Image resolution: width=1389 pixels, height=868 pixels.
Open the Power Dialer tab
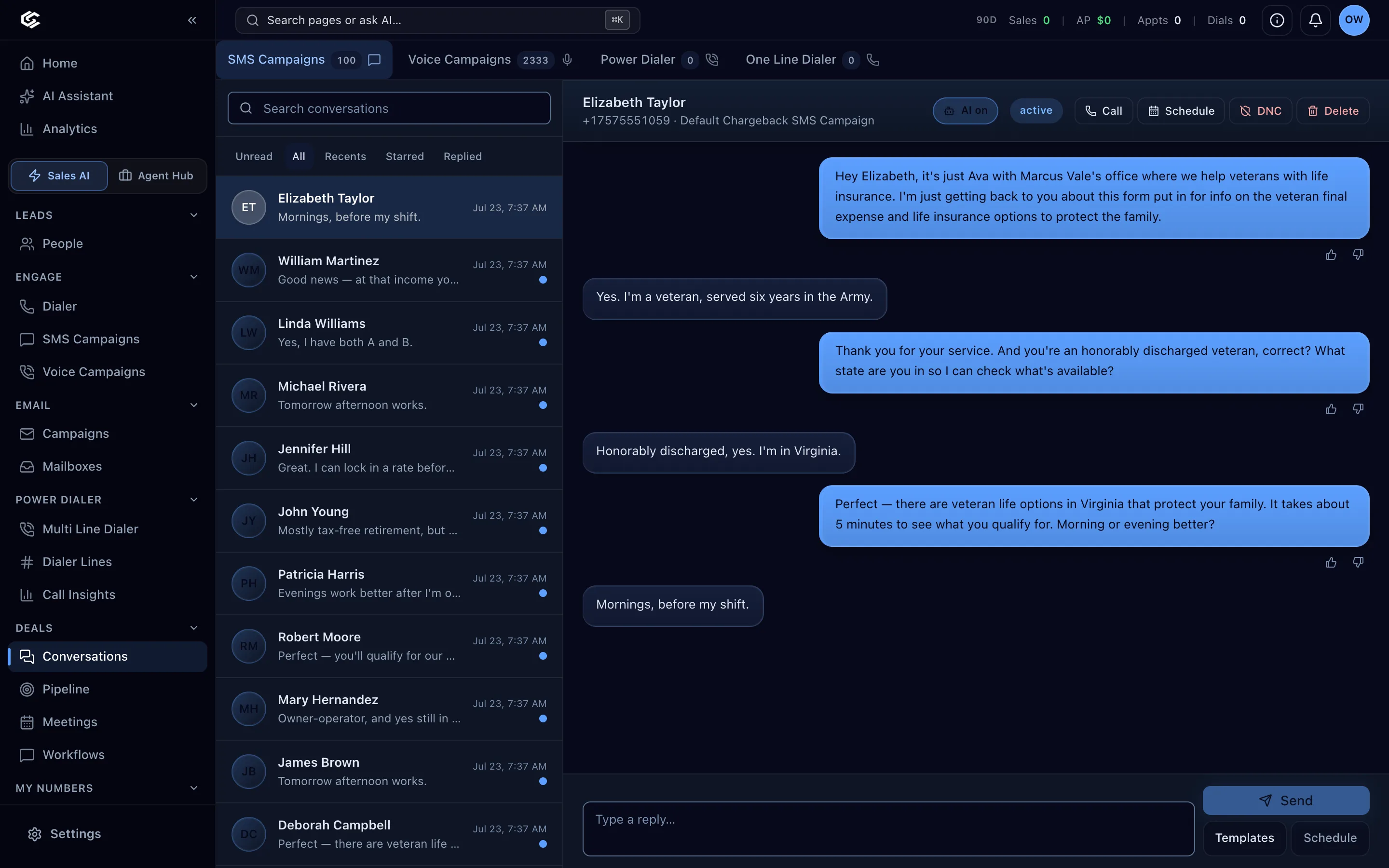point(659,60)
